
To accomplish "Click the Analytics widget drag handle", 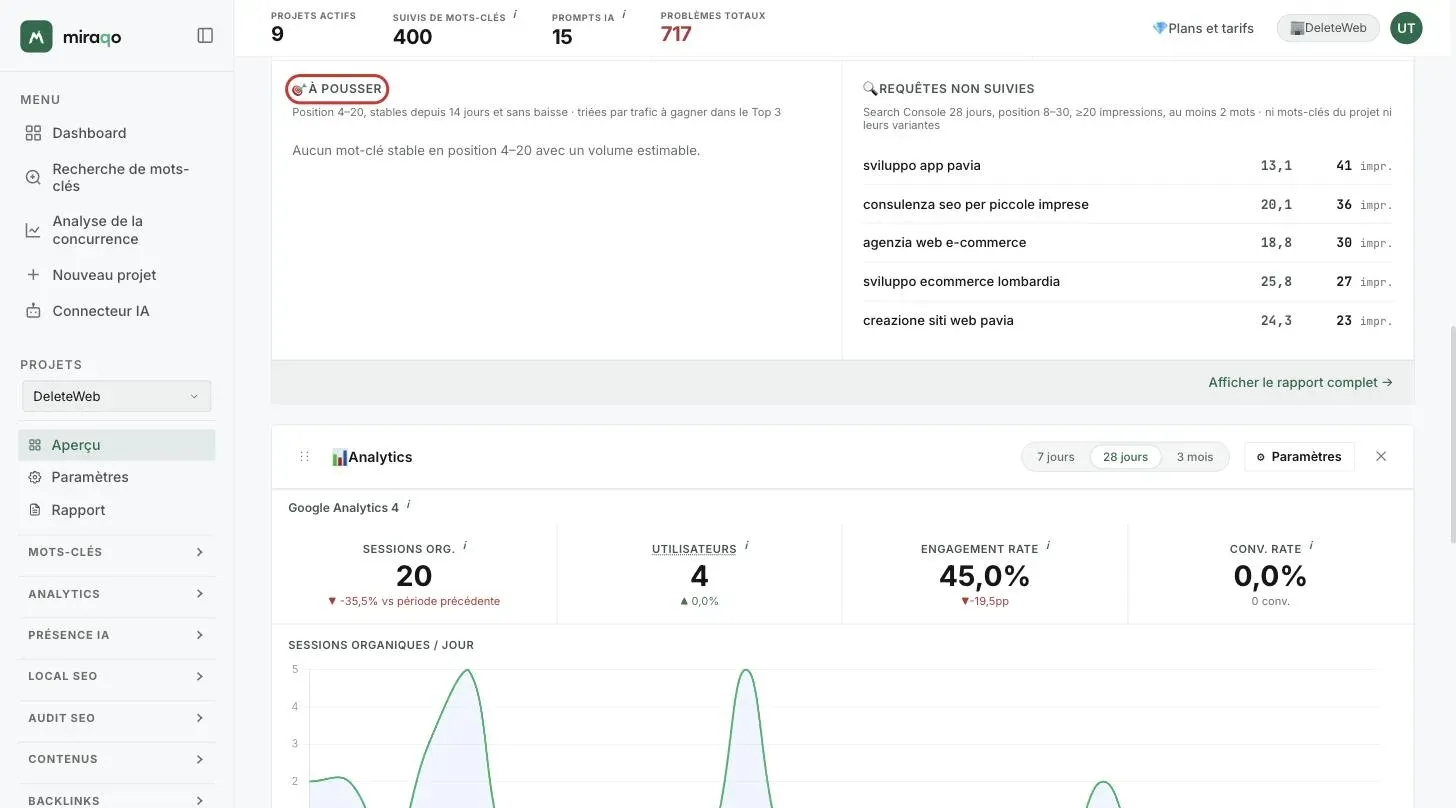I will (x=304, y=456).
